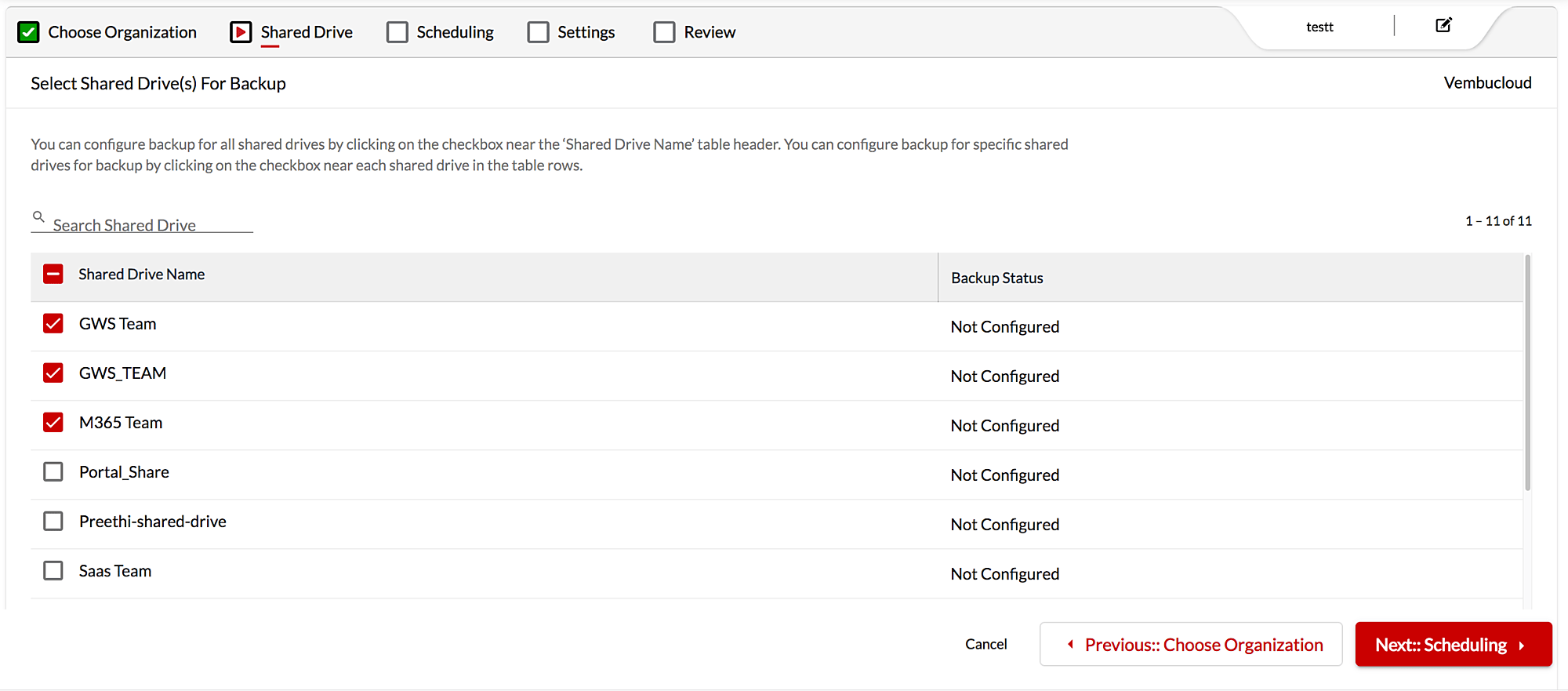Click the Cancel button
This screenshot has height=691, width=1568.
click(985, 644)
